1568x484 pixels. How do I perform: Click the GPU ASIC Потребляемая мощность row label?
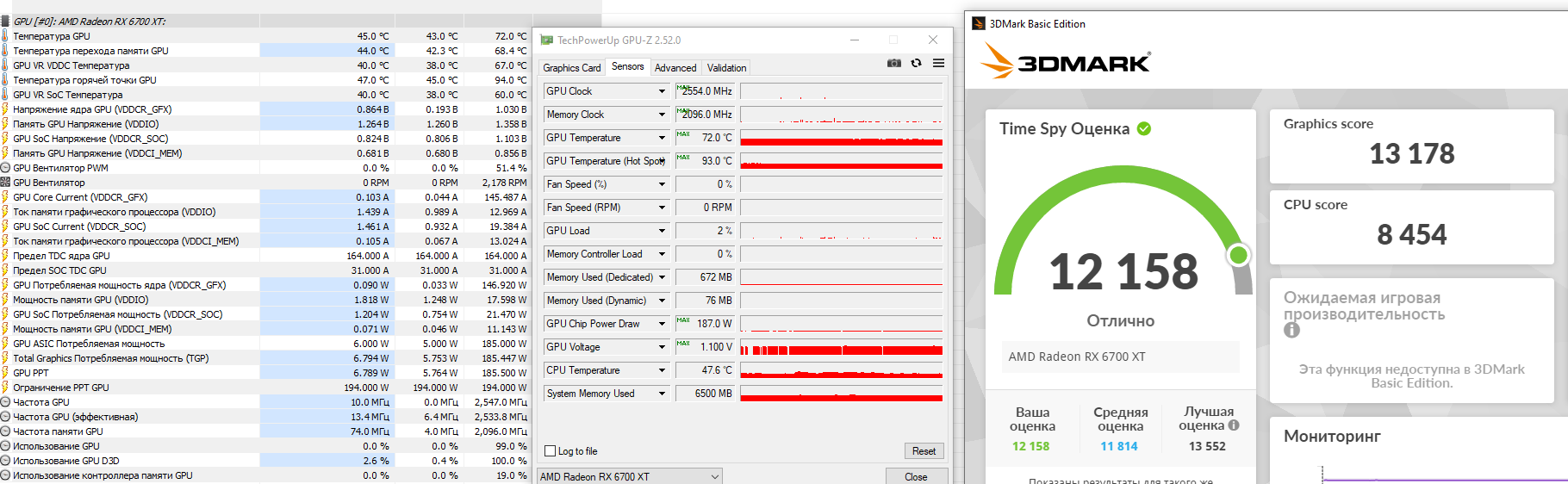[x=89, y=344]
